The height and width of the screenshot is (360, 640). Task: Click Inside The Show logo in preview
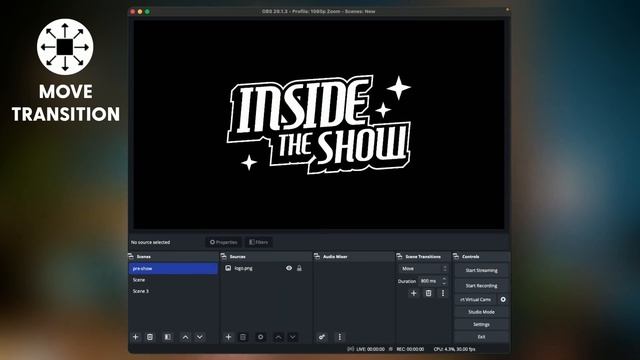[x=319, y=124]
